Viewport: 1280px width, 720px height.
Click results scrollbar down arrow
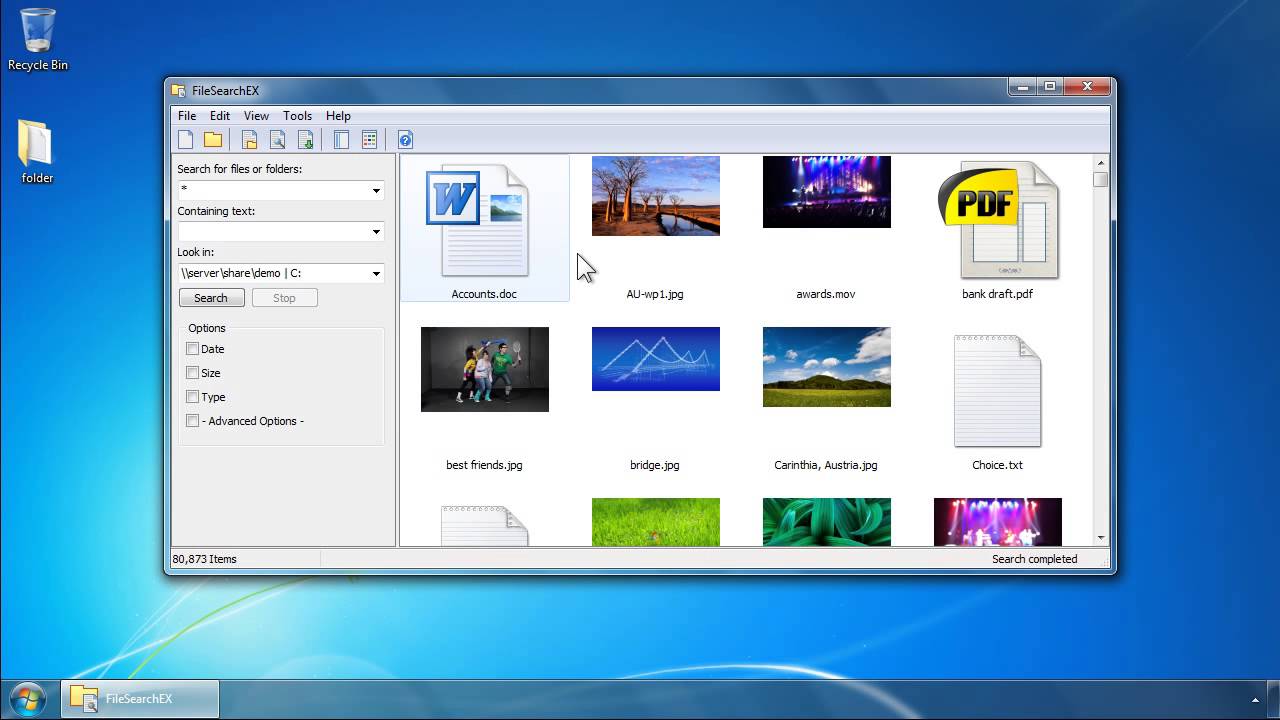[x=1101, y=538]
